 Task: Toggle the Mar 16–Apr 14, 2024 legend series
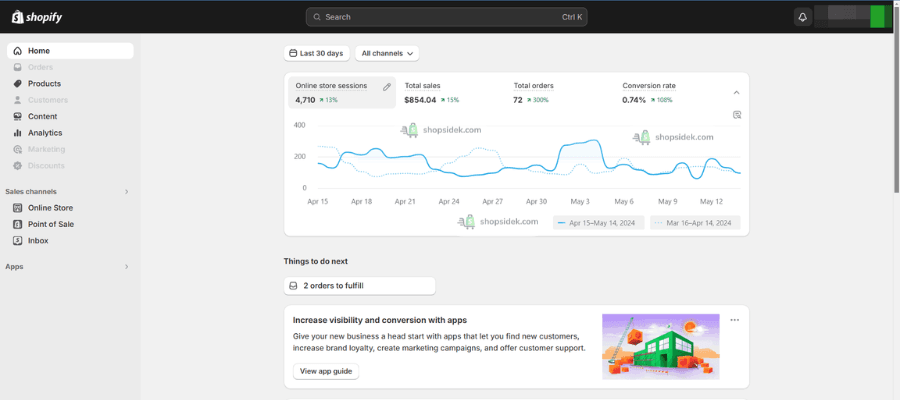(x=695, y=223)
